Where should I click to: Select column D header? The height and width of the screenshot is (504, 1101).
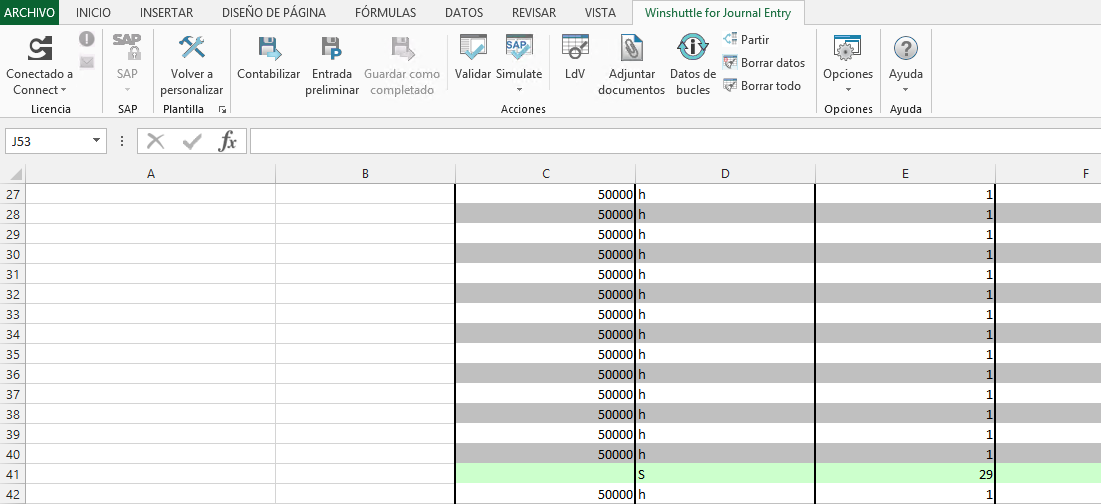[x=725, y=174]
